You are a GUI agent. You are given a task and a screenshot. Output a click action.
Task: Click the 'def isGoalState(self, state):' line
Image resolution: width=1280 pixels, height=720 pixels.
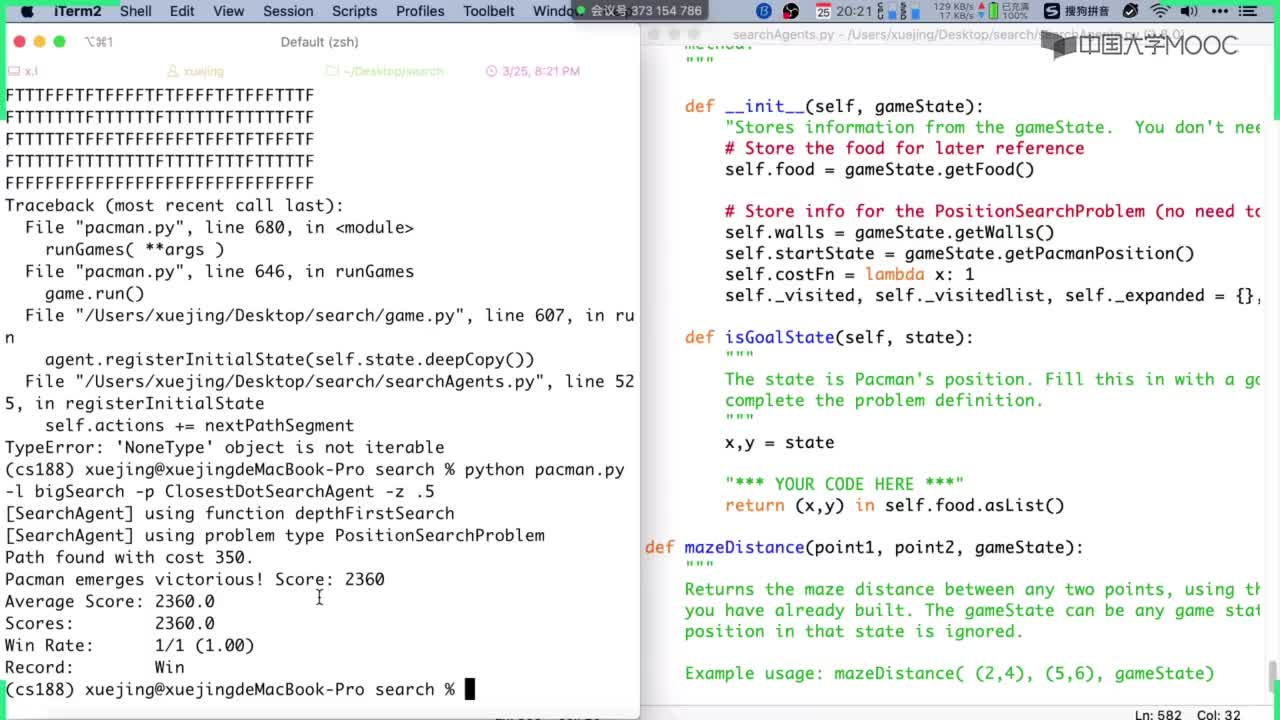pos(829,337)
